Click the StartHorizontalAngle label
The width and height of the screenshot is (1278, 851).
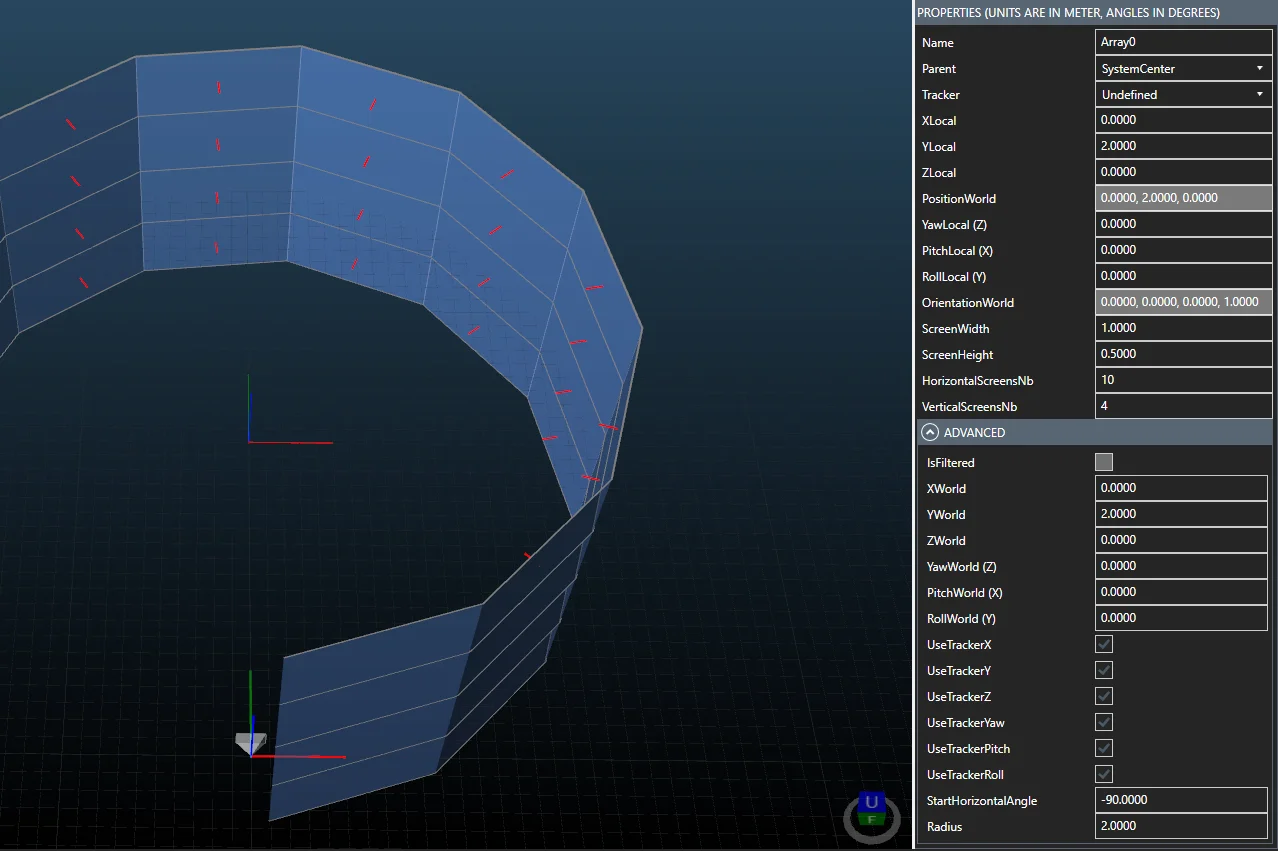[x=982, y=801]
